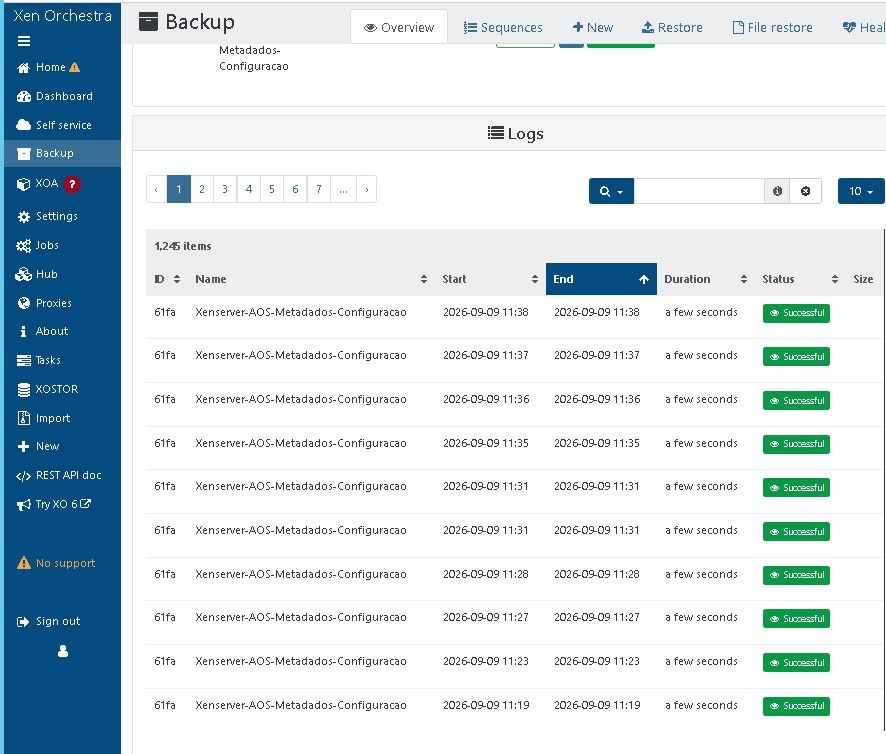Click the No support warning
886x754 pixels.
click(x=57, y=563)
